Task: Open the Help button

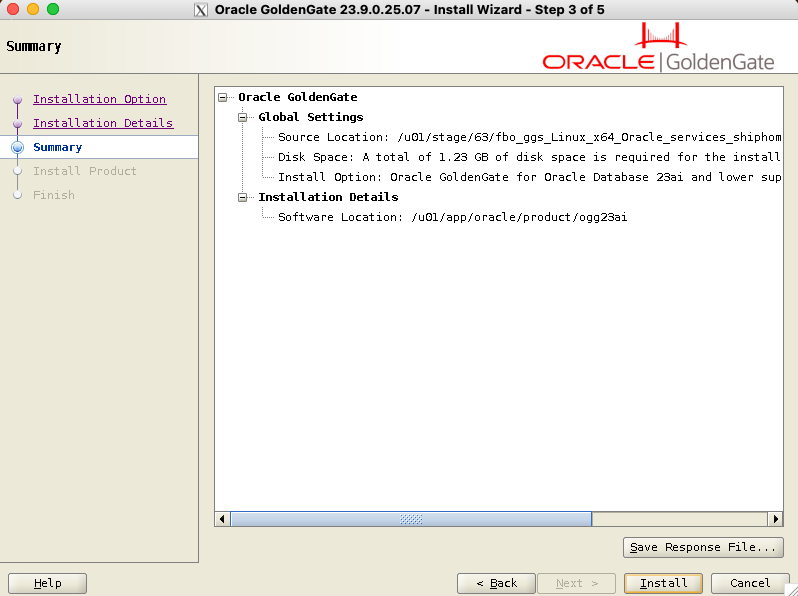Action: click(x=47, y=583)
